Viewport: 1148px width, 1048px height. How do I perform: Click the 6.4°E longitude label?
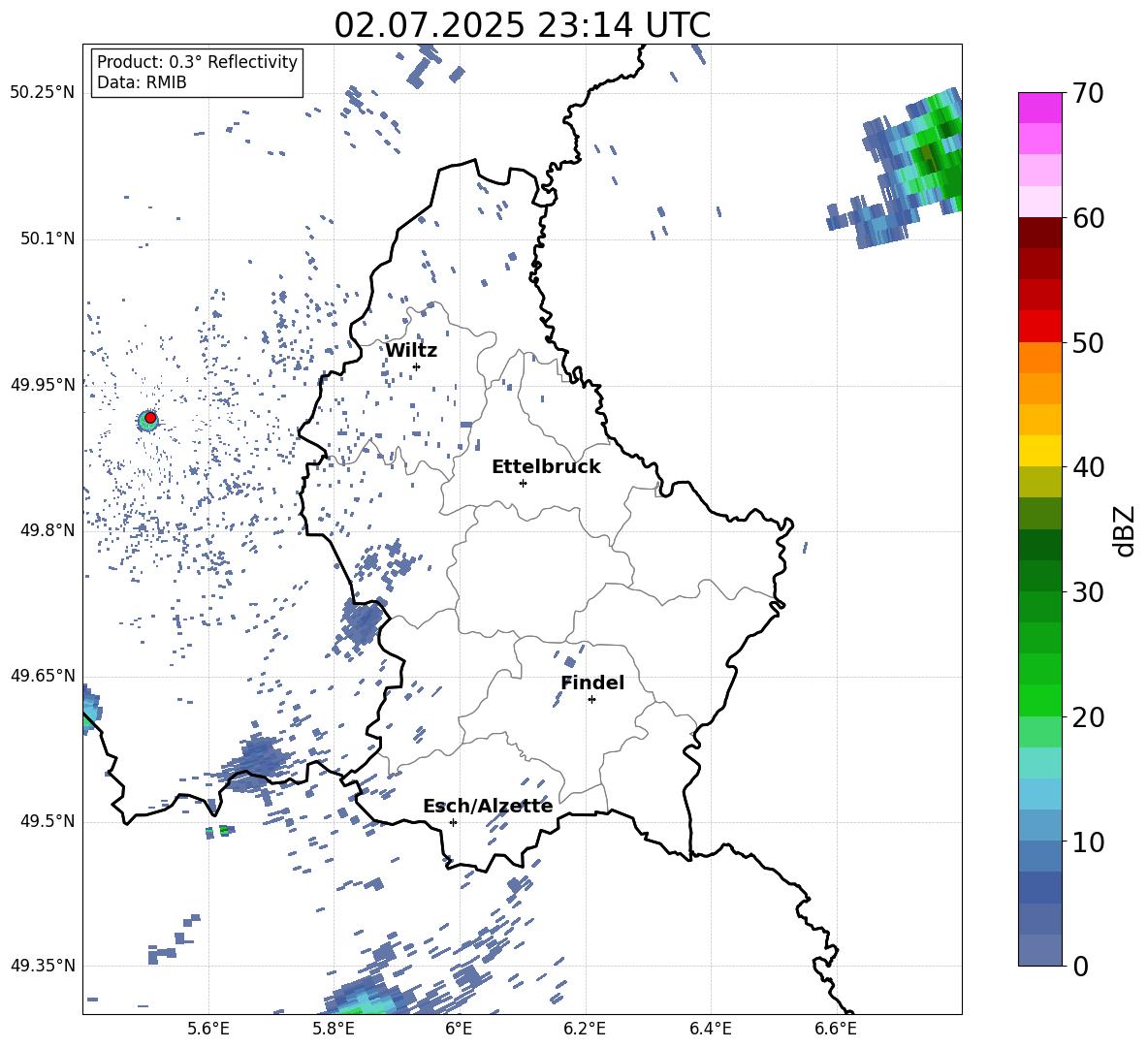[x=710, y=1029]
